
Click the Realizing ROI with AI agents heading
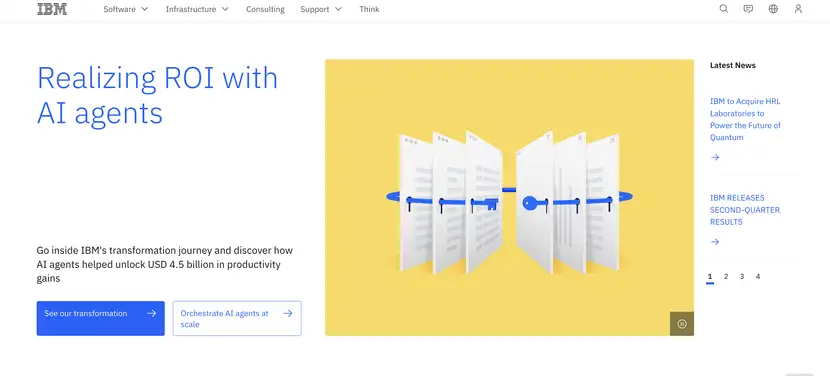157,95
